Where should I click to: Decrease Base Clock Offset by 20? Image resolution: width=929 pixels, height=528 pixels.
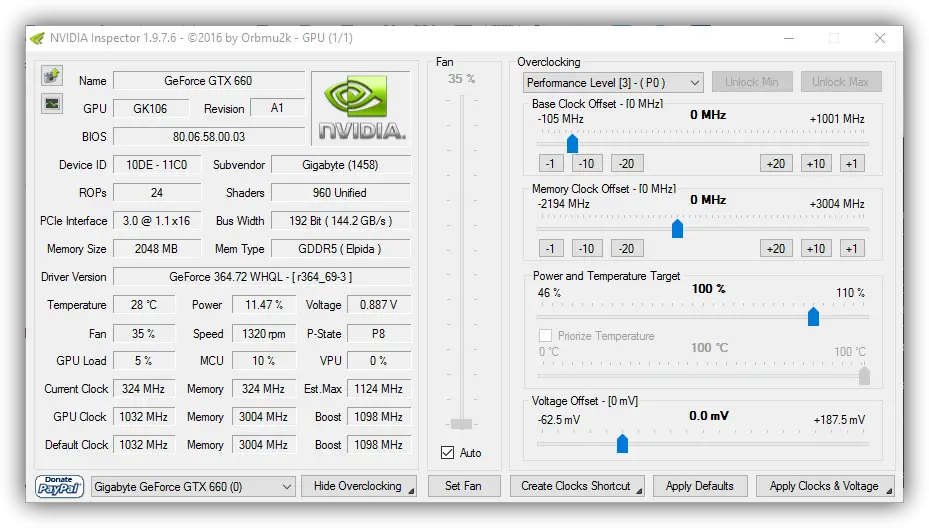(626, 164)
